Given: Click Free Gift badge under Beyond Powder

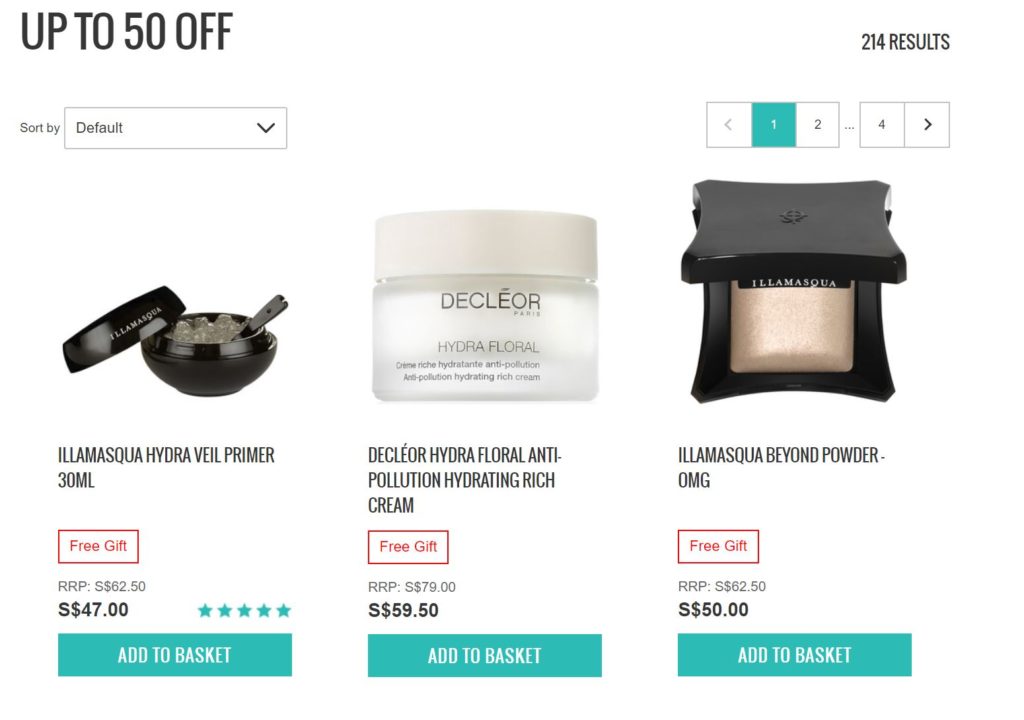Looking at the screenshot, I should tap(718, 546).
